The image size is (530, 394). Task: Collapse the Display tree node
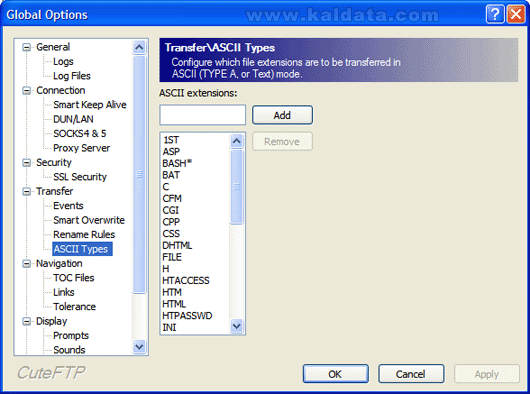pos(26,321)
